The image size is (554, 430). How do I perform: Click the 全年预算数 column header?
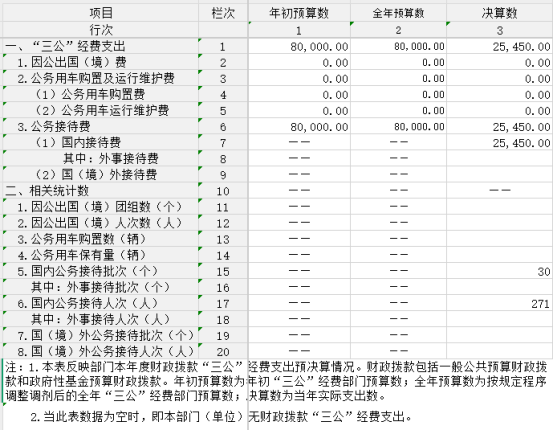click(x=398, y=13)
